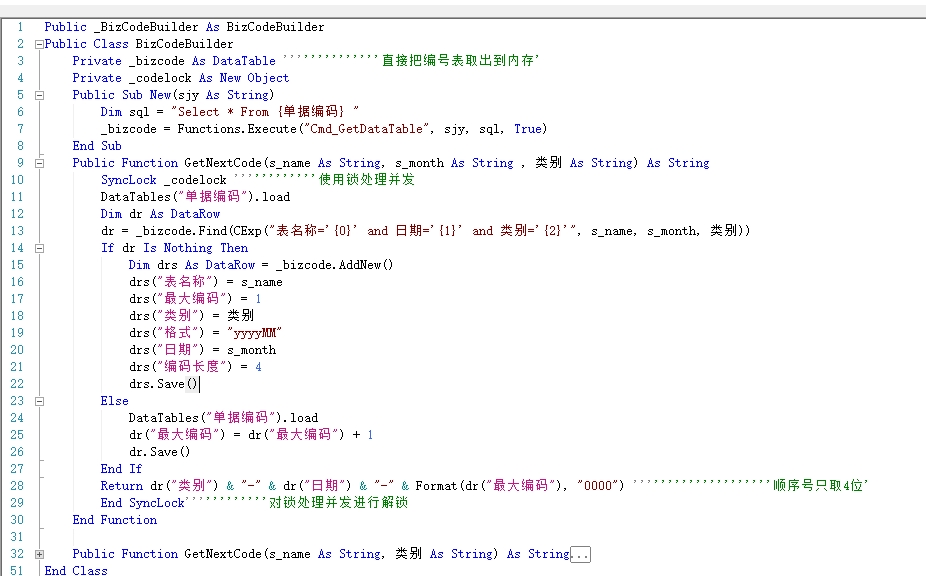Click 'drs("表名称") = s_name' line
The height and width of the screenshot is (576, 926).
pyautogui.click(x=206, y=282)
